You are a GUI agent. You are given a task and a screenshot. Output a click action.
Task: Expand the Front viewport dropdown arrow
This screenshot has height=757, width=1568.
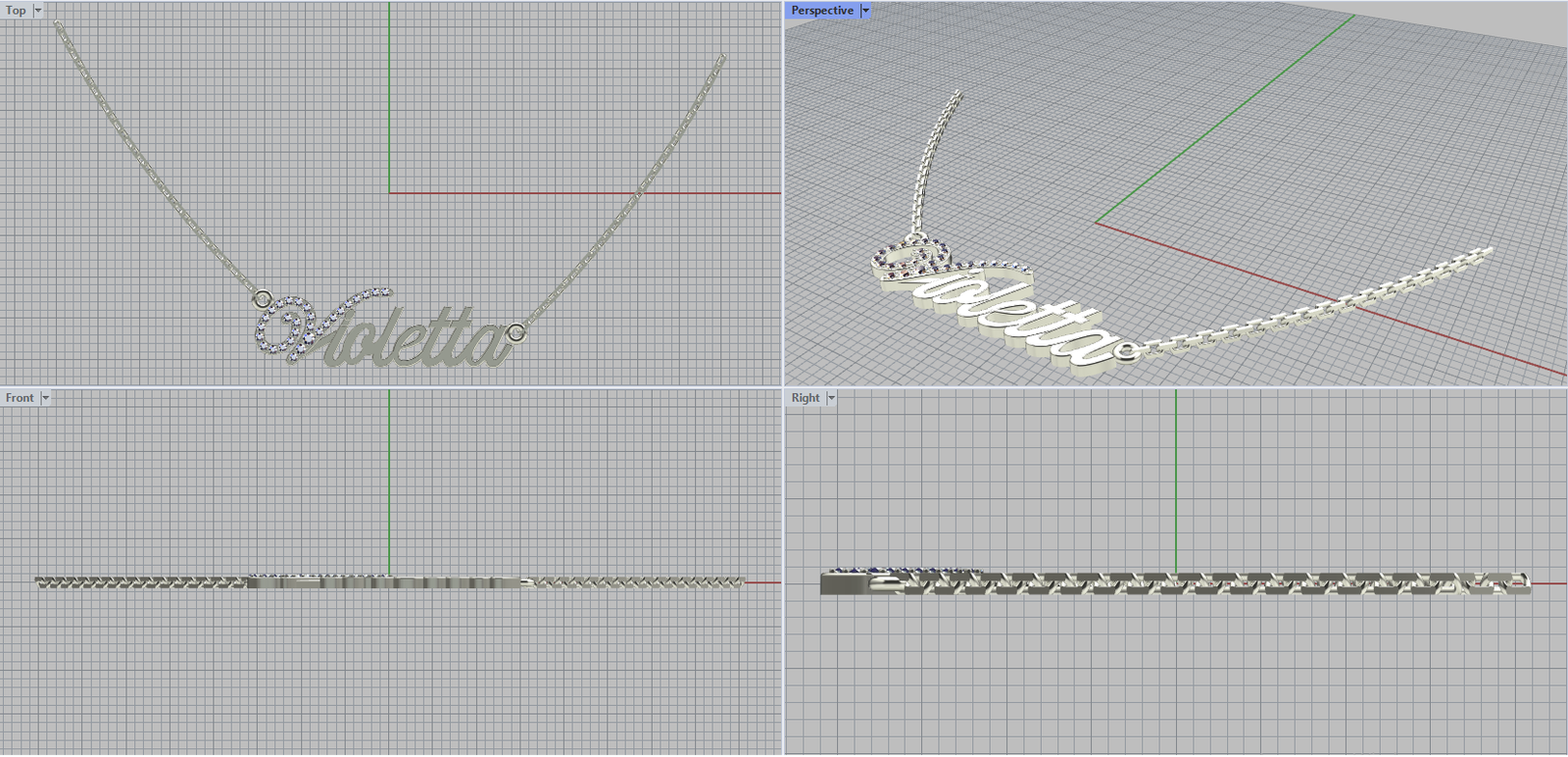coord(45,398)
